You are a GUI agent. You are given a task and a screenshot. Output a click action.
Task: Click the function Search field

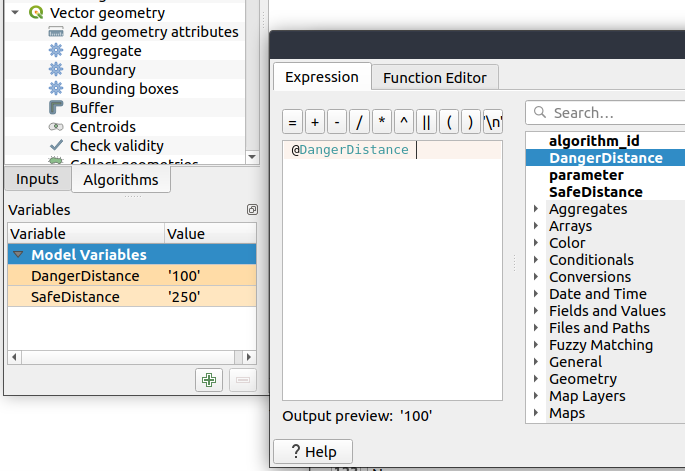point(610,113)
